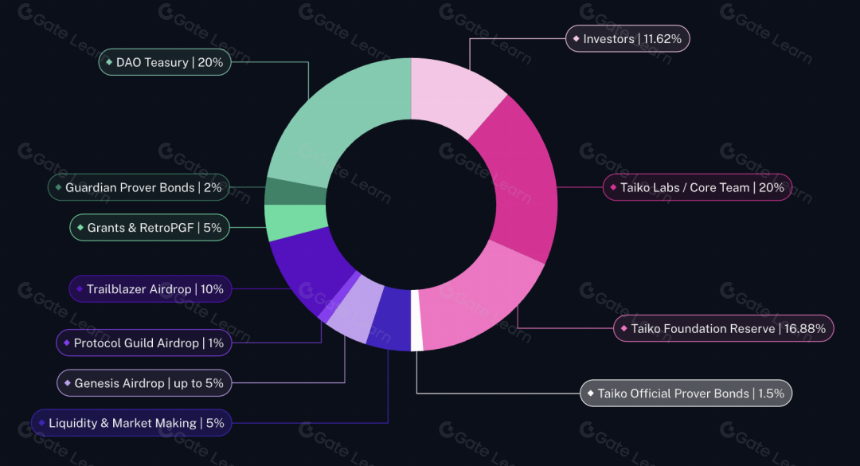Screen dimensions: 860x466
Task: Select Guardian Prover Bonds 2% label
Action: pyautogui.click(x=139, y=187)
